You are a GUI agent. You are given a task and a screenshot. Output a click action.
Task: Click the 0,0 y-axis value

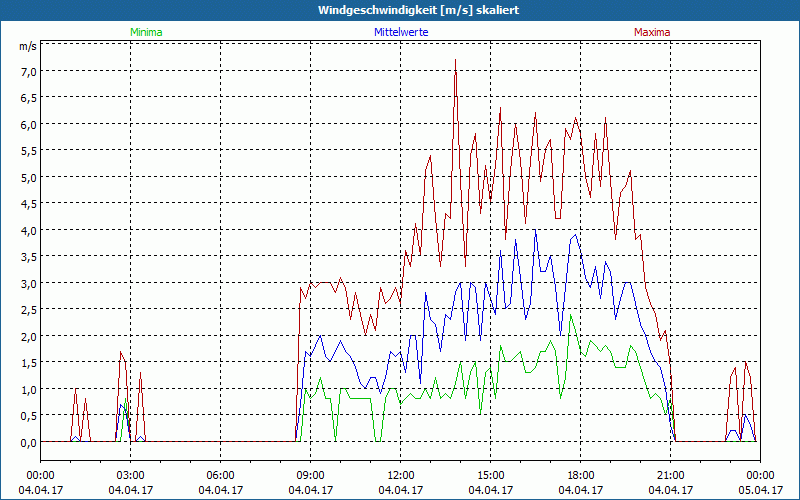tap(28, 442)
